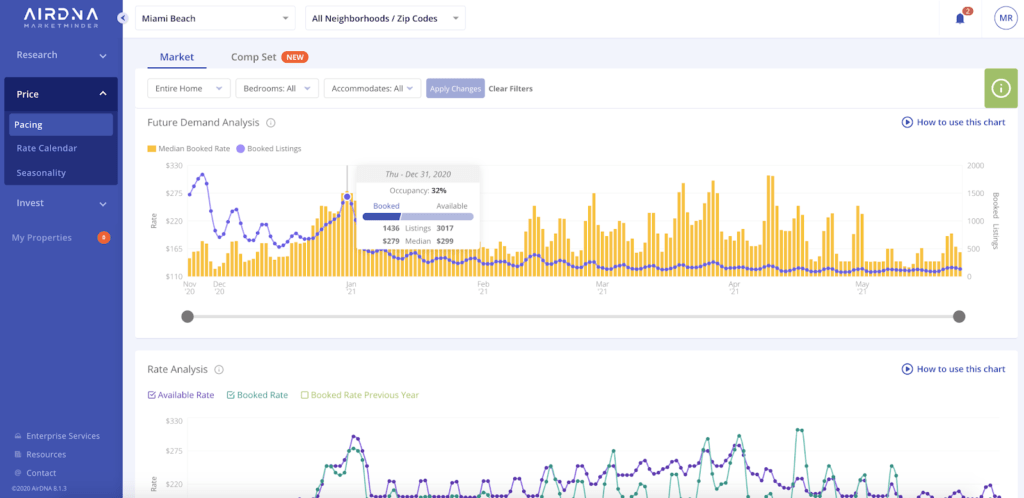Expand the Invest sidebar section
This screenshot has width=1024, height=498.
pos(61,204)
